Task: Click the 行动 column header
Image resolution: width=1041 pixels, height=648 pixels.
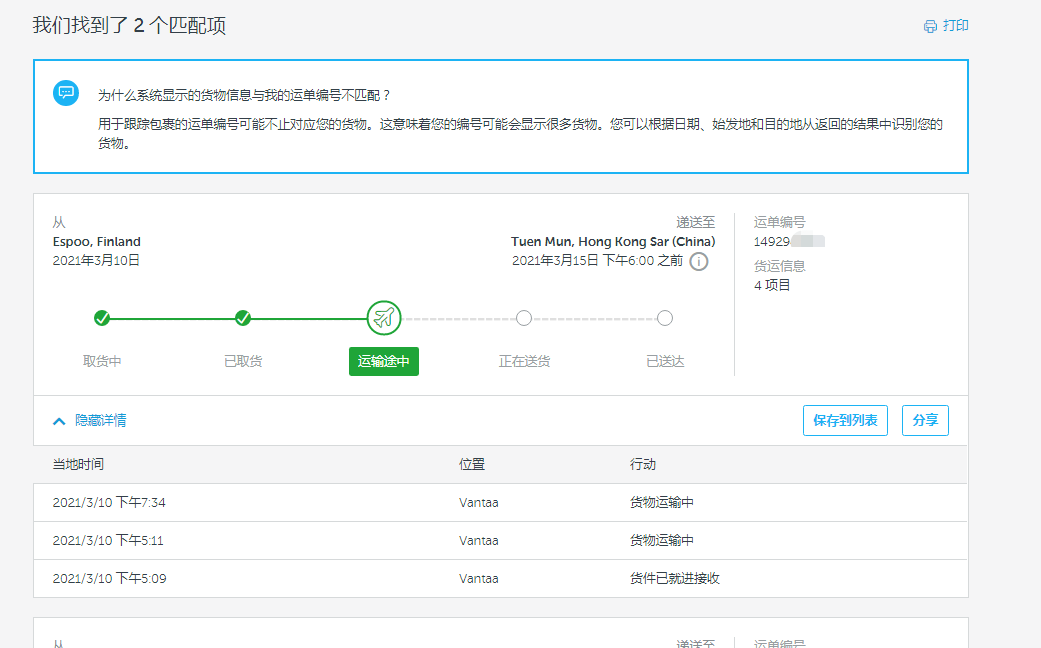Action: (643, 464)
